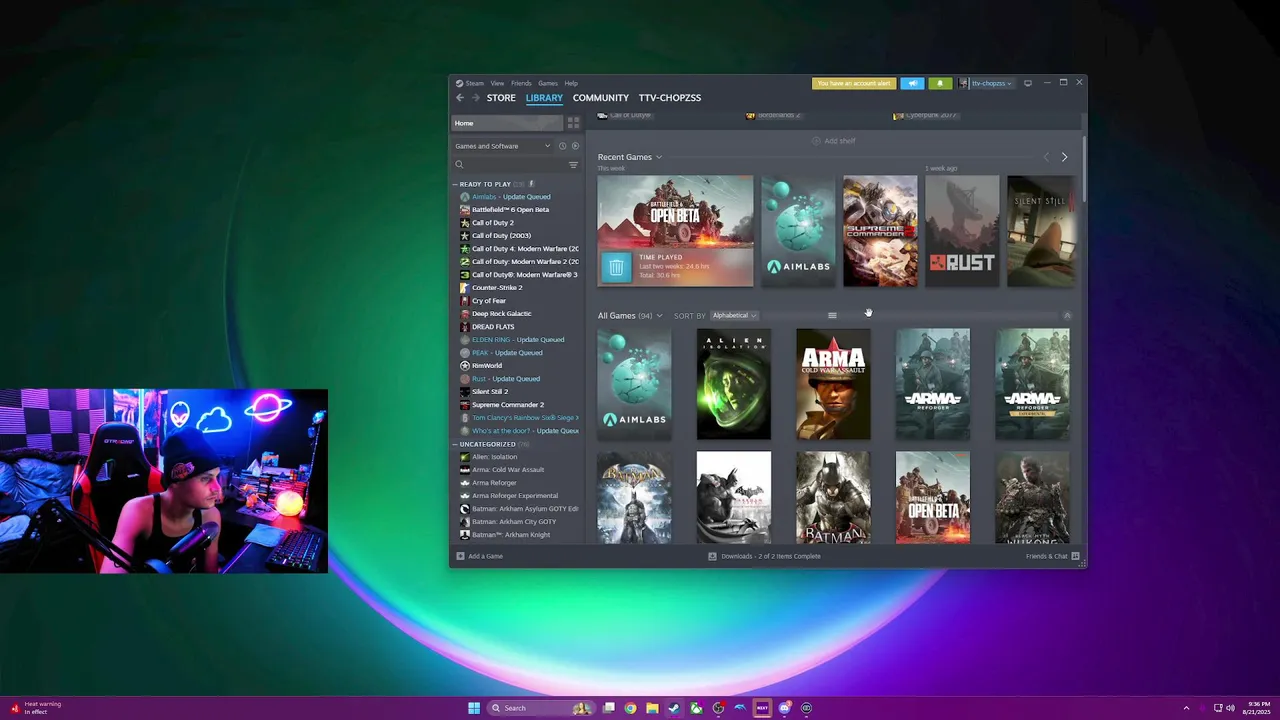The height and width of the screenshot is (720, 1280).
Task: Go forward with the Steam forward arrow
Action: (x=474, y=98)
